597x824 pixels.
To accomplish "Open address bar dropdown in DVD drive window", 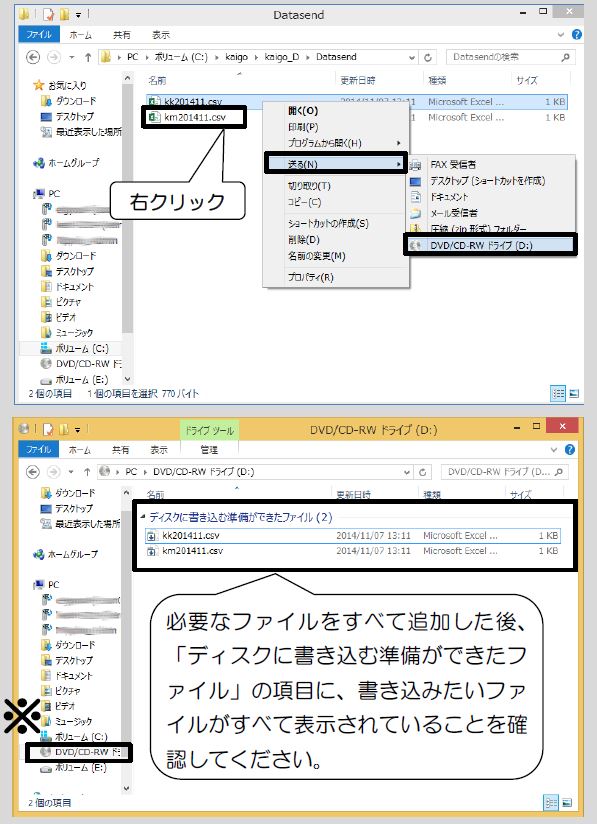I will point(407,472).
